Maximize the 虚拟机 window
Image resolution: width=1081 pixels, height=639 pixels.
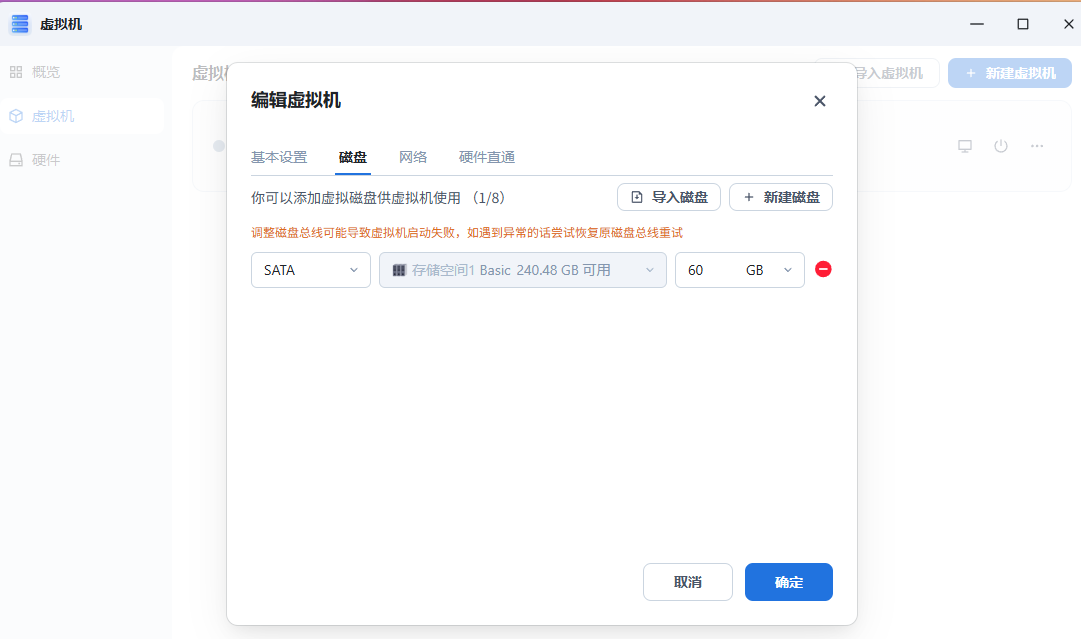(x=1022, y=24)
